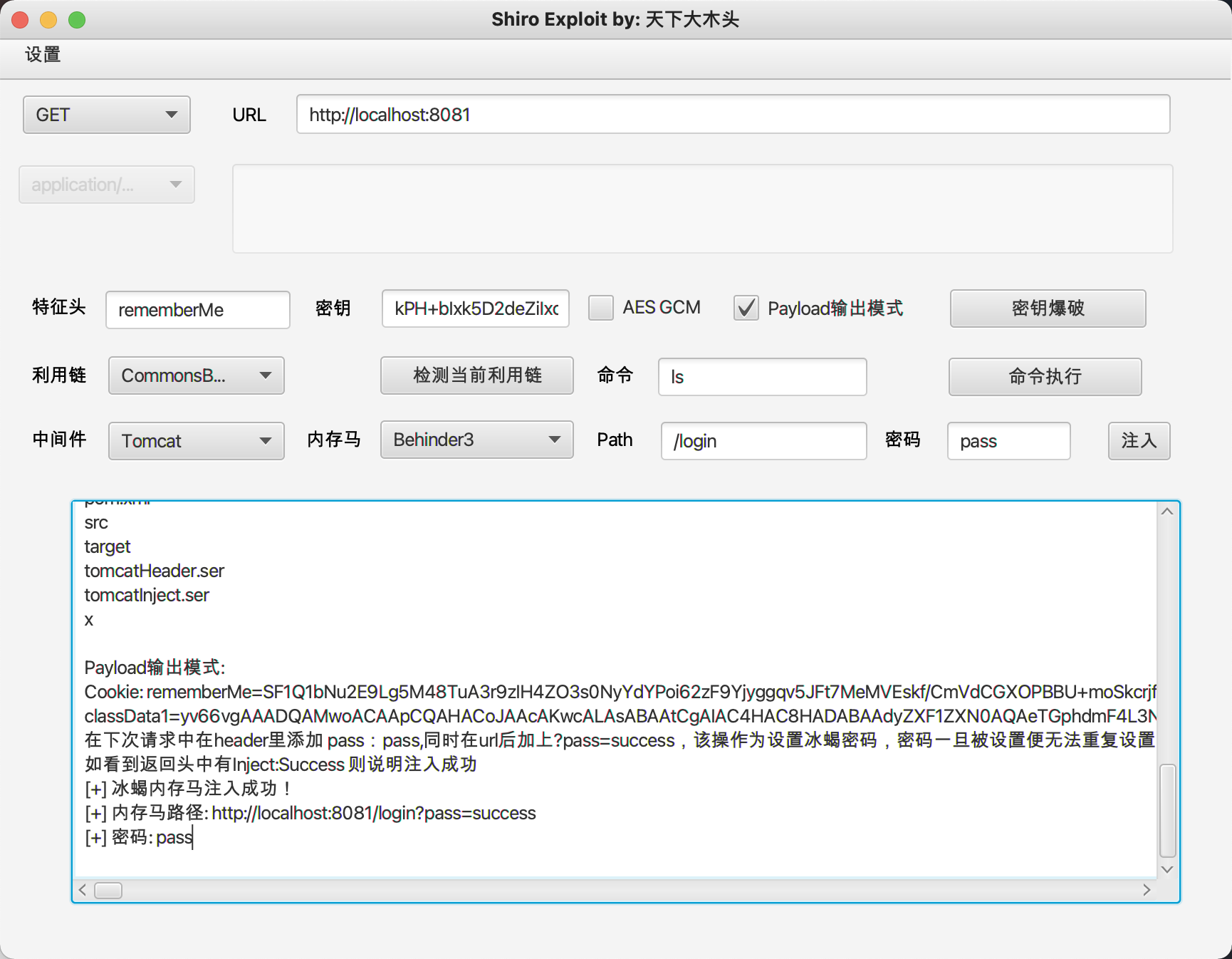Click the horizontal scrollbar thumb

point(108,891)
